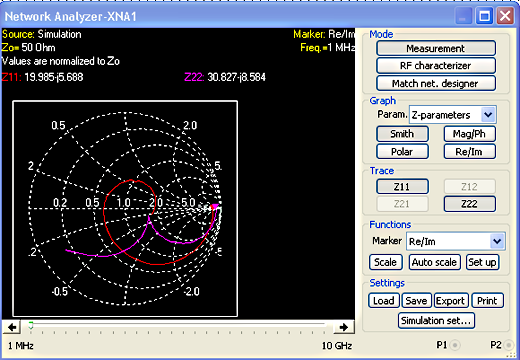Click the Source: Simulation text
Screen dimensions: 520x360
coord(42,34)
